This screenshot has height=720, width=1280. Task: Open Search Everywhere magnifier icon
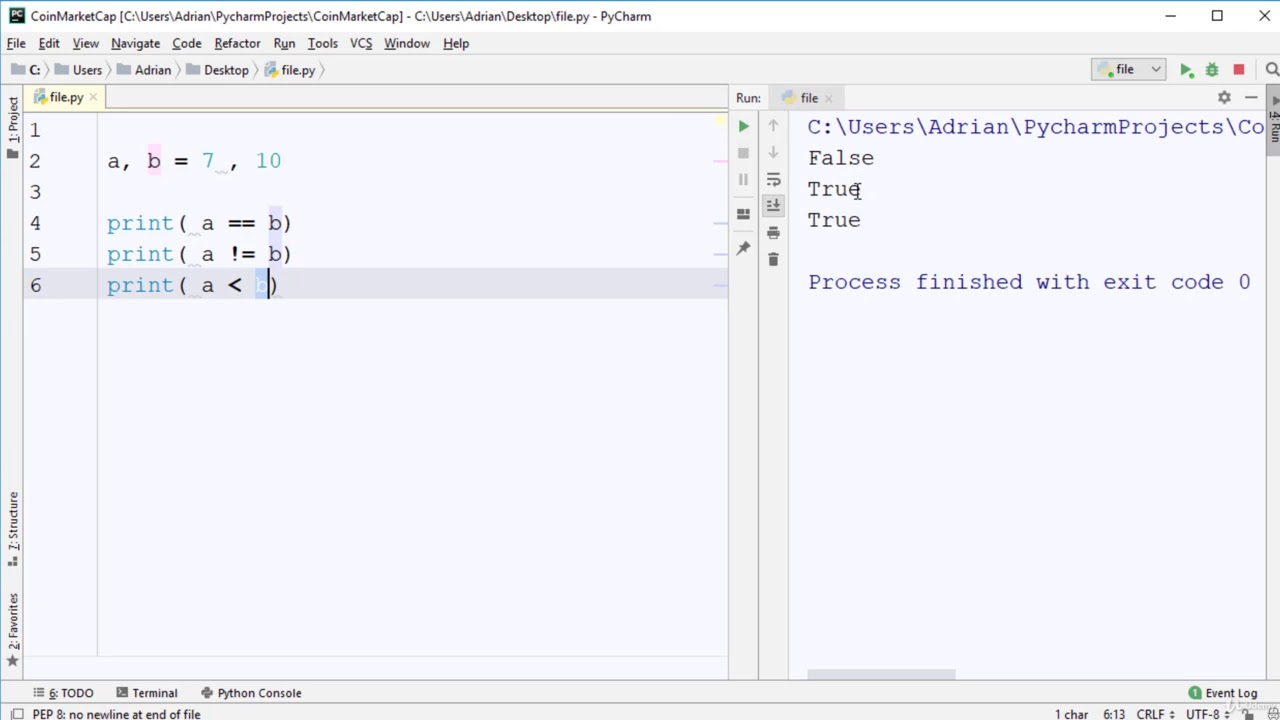point(1272,70)
